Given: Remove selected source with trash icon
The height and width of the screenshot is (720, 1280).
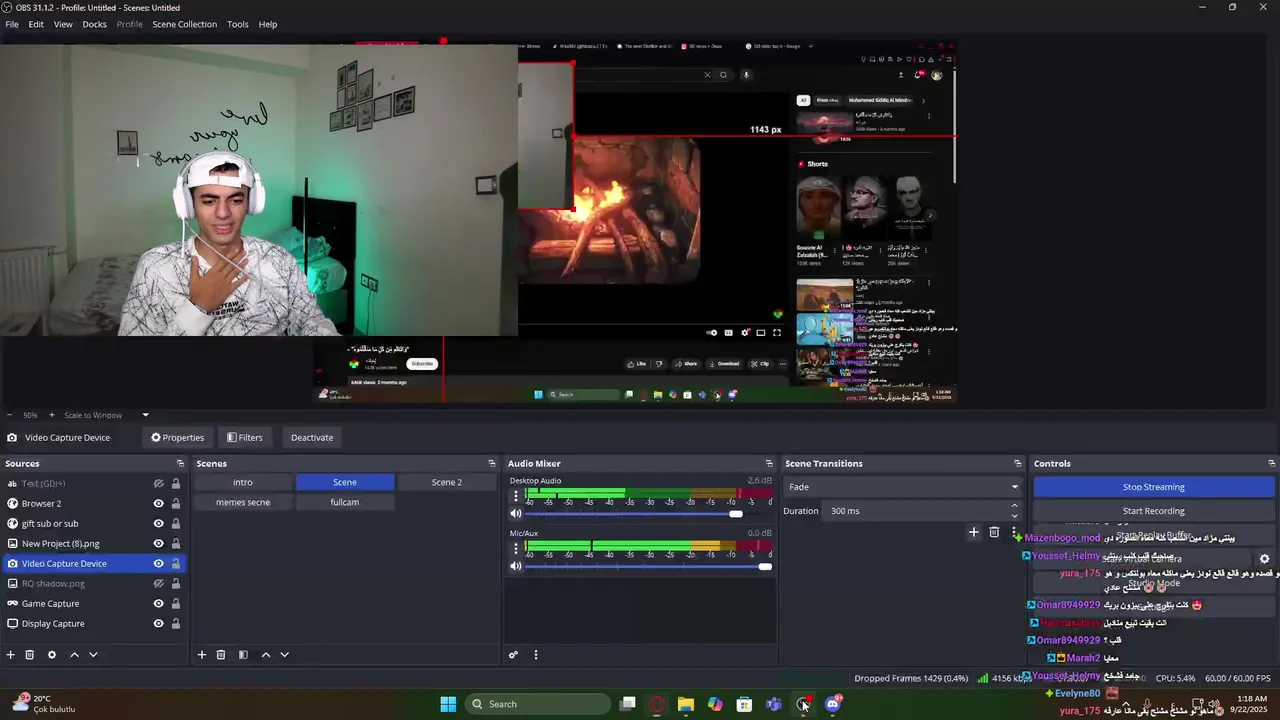Looking at the screenshot, I should pos(30,655).
